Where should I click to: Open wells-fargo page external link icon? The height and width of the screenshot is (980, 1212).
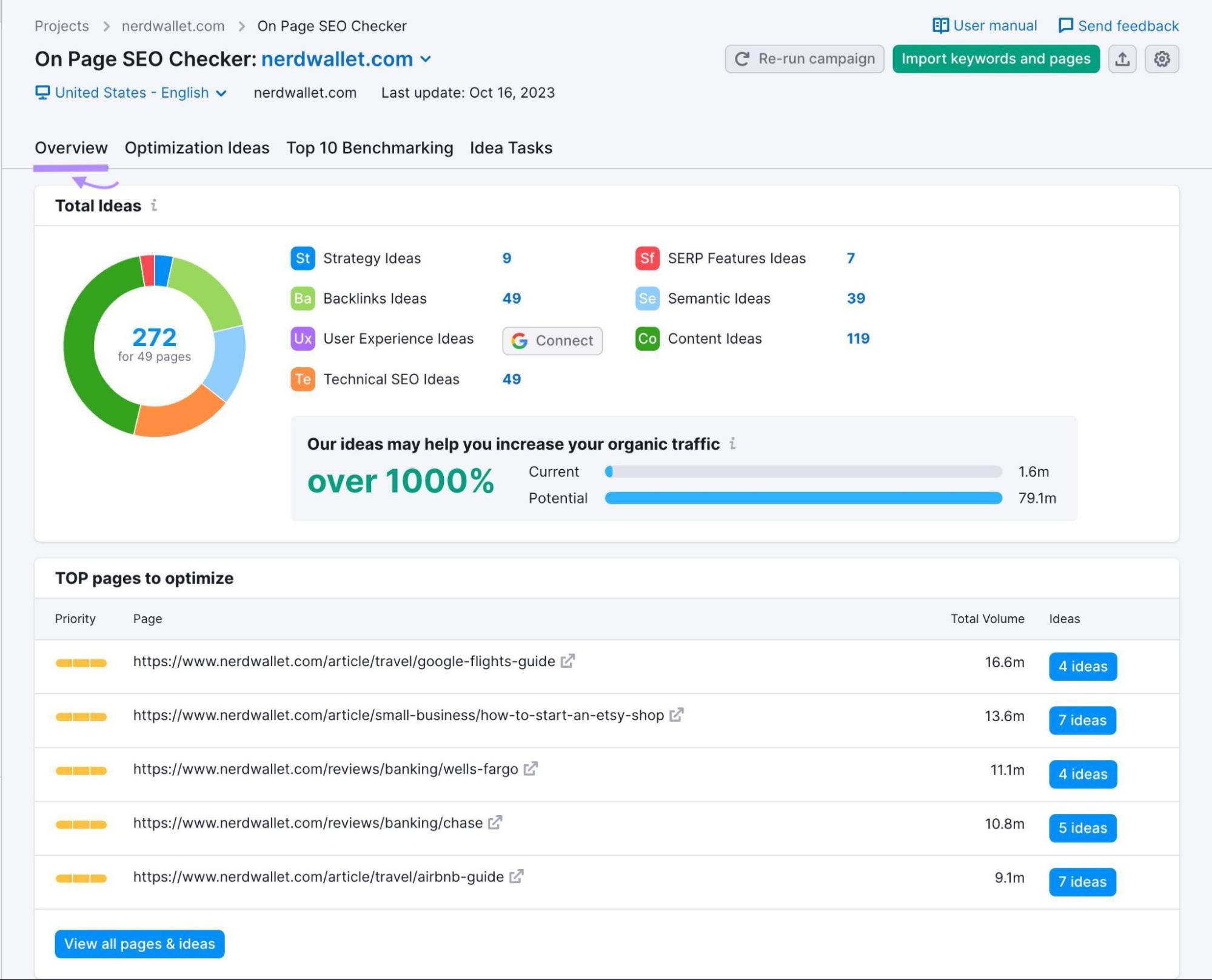pos(531,768)
